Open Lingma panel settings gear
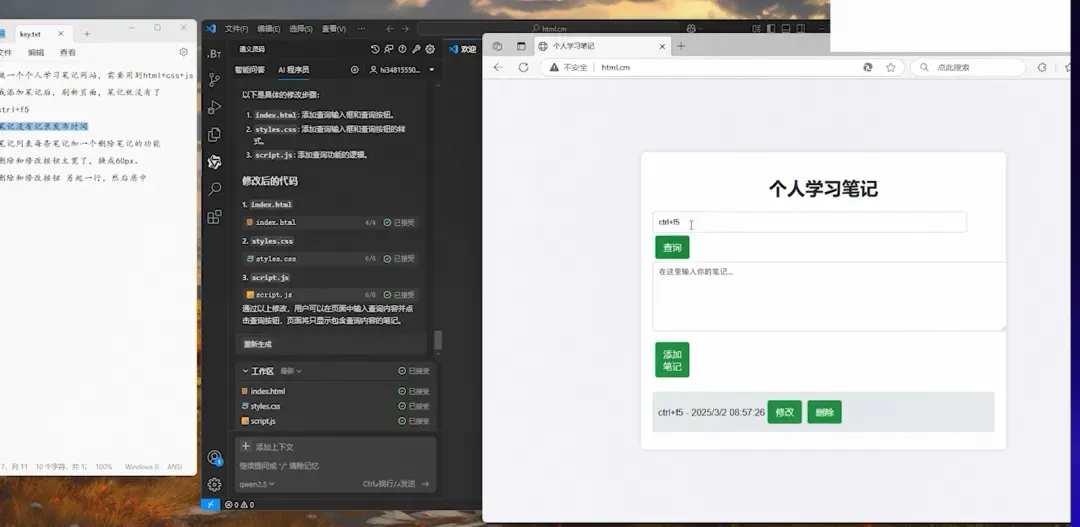The width and height of the screenshot is (1080, 527). (430, 49)
